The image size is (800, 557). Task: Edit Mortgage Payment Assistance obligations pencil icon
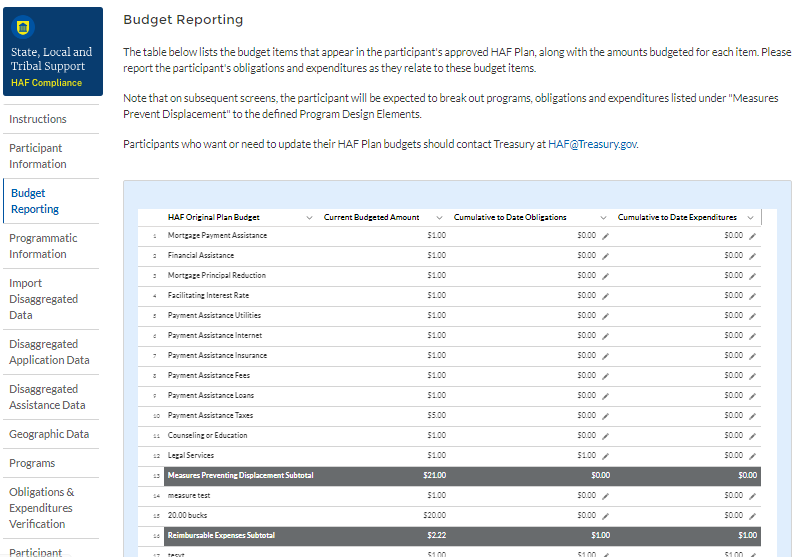click(605, 236)
